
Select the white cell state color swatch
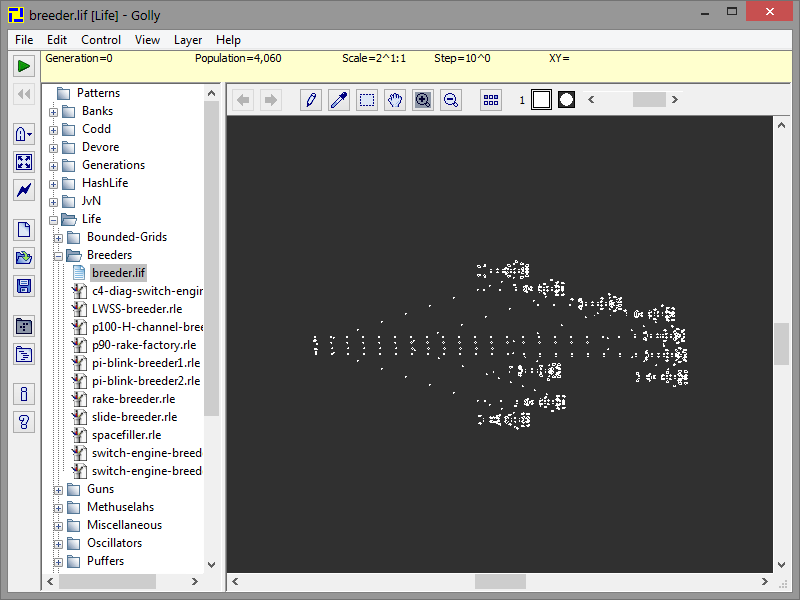pos(541,100)
